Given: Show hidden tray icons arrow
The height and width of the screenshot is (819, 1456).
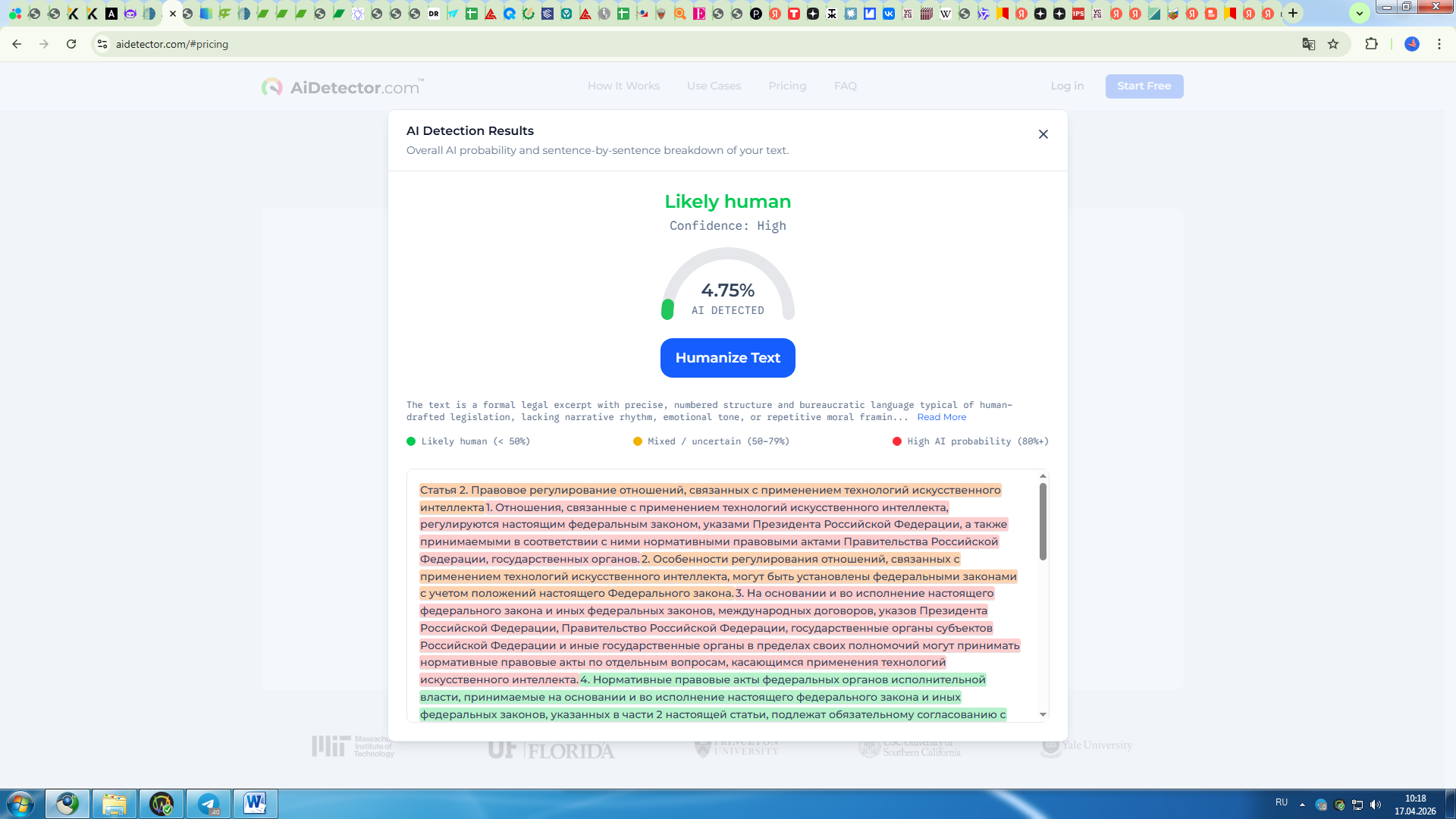Looking at the screenshot, I should (1302, 805).
